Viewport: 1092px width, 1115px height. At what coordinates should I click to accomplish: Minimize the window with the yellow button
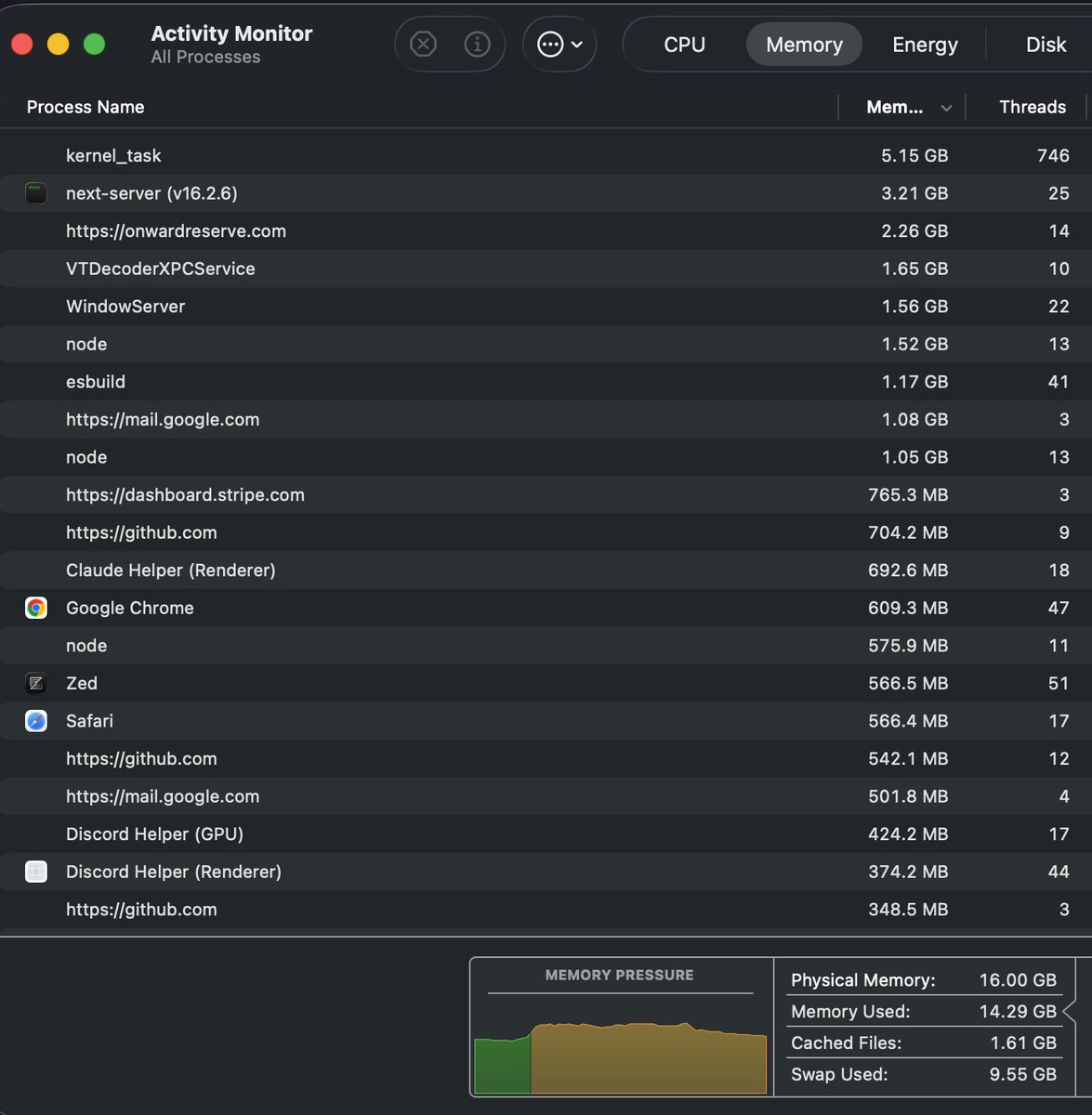[x=58, y=44]
